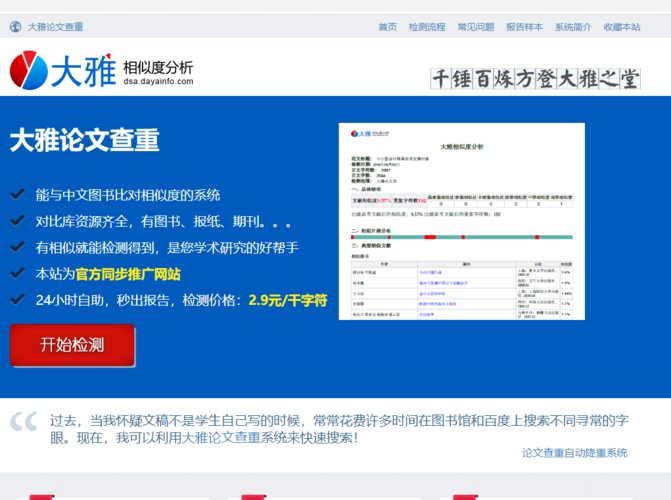Click 收藏本站 in the top navigation
This screenshot has width=671, height=500.
click(622, 27)
